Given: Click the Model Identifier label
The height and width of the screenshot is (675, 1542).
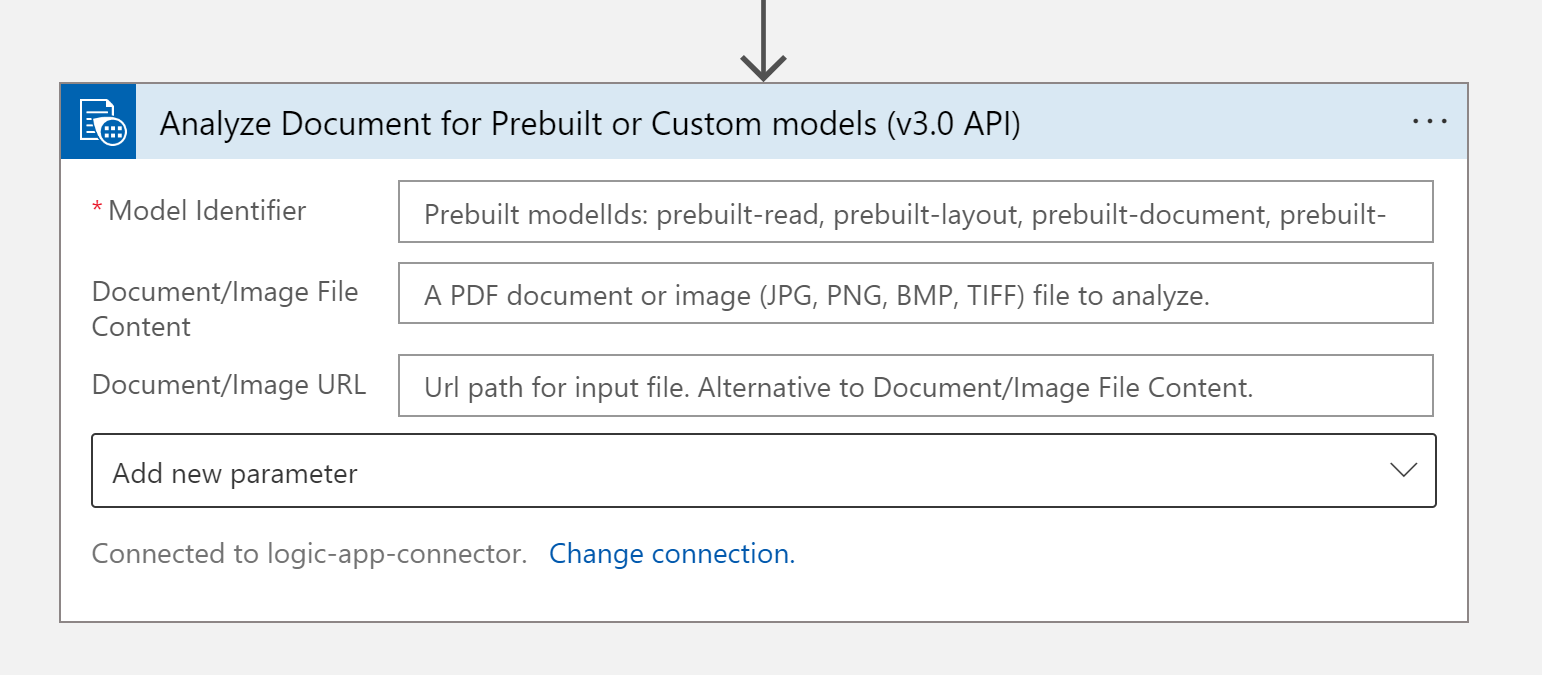Looking at the screenshot, I should tap(206, 210).
